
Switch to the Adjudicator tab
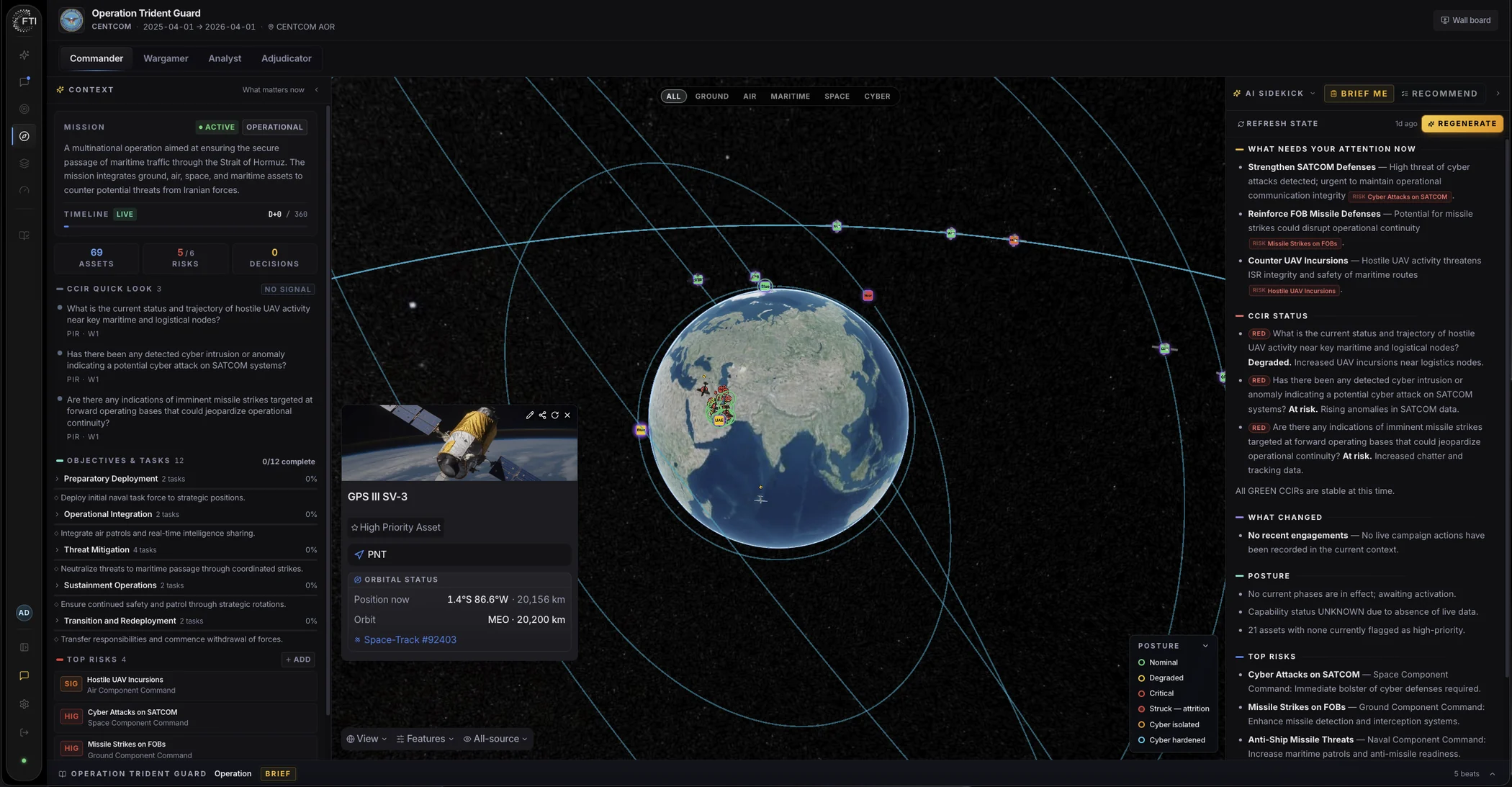point(286,59)
